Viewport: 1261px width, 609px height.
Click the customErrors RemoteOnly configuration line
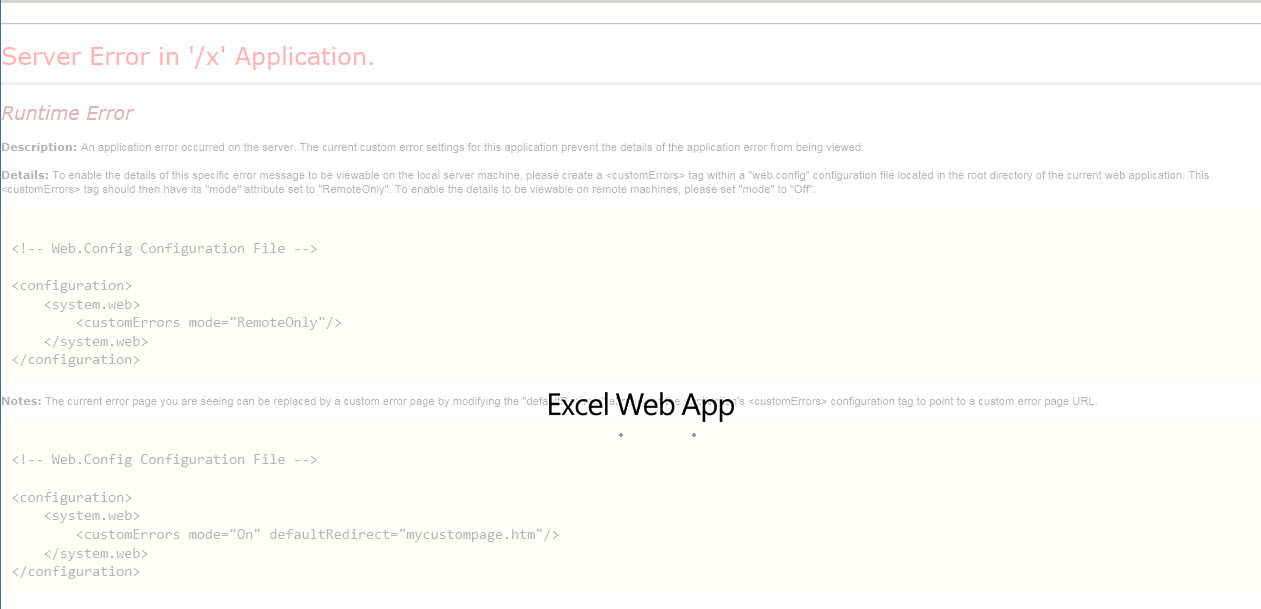[209, 322]
